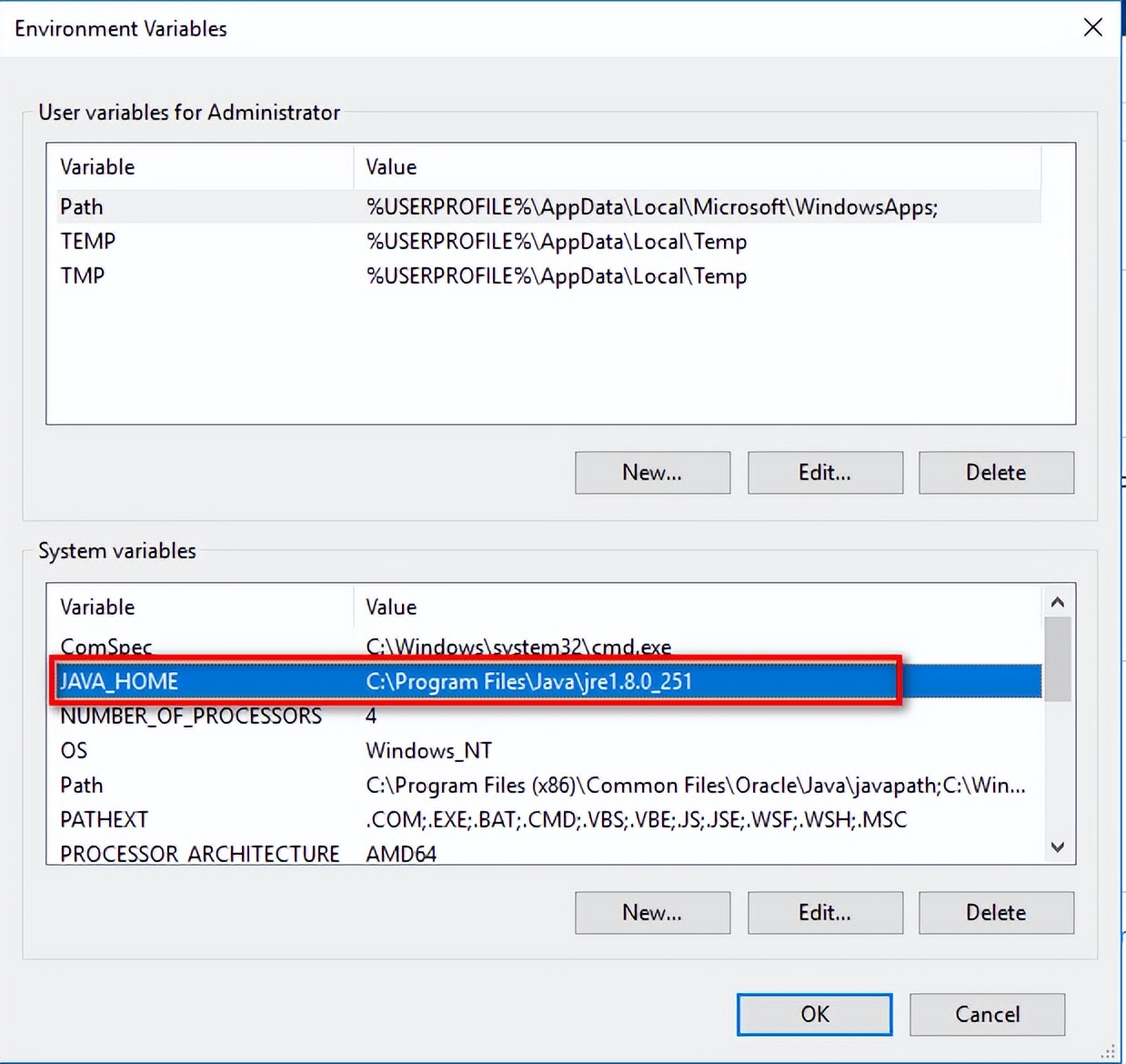Select the TMP user variable

coord(548,276)
